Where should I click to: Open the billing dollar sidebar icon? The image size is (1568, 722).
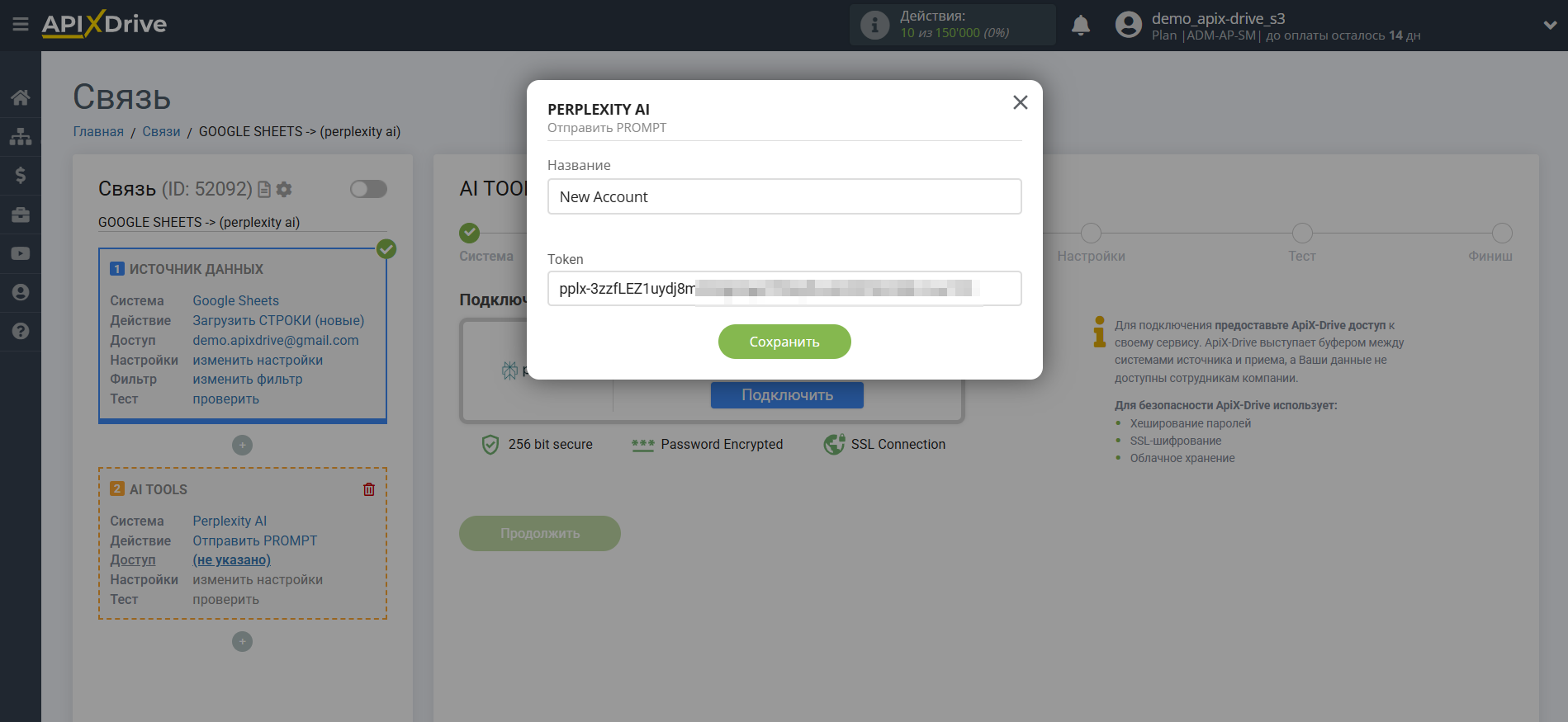click(21, 175)
